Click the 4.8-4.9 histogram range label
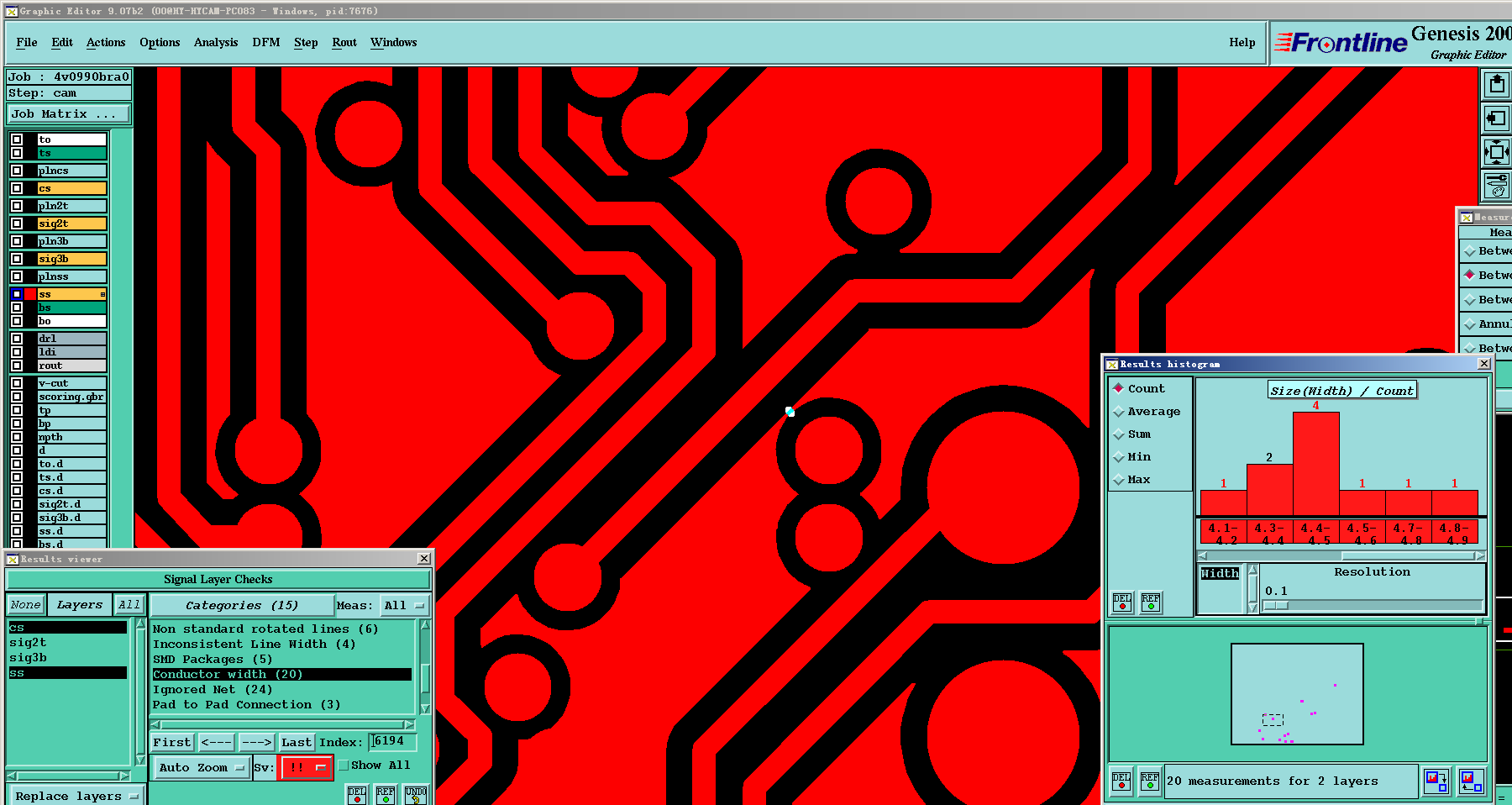The width and height of the screenshot is (1512, 805). 1454,534
